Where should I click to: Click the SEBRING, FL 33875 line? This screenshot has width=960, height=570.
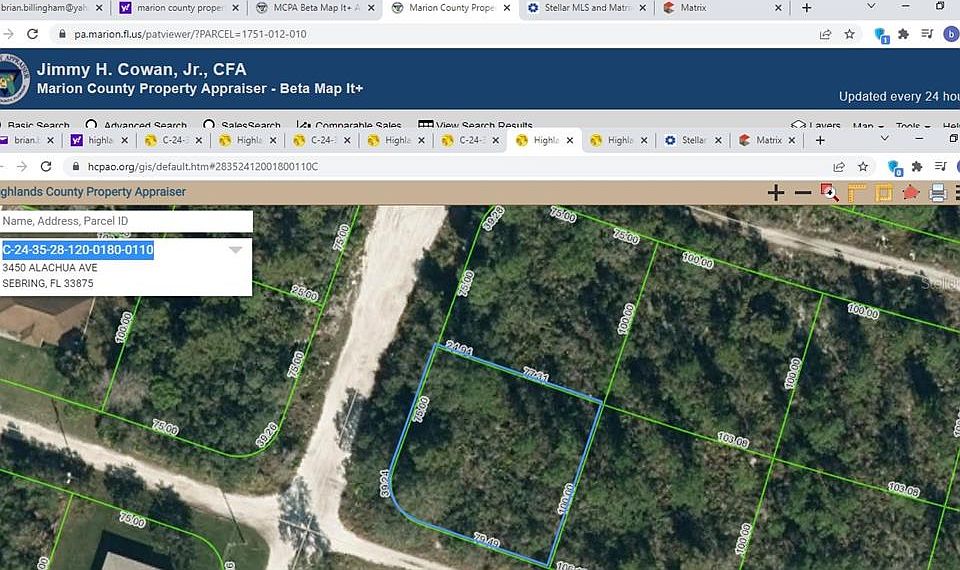48,283
